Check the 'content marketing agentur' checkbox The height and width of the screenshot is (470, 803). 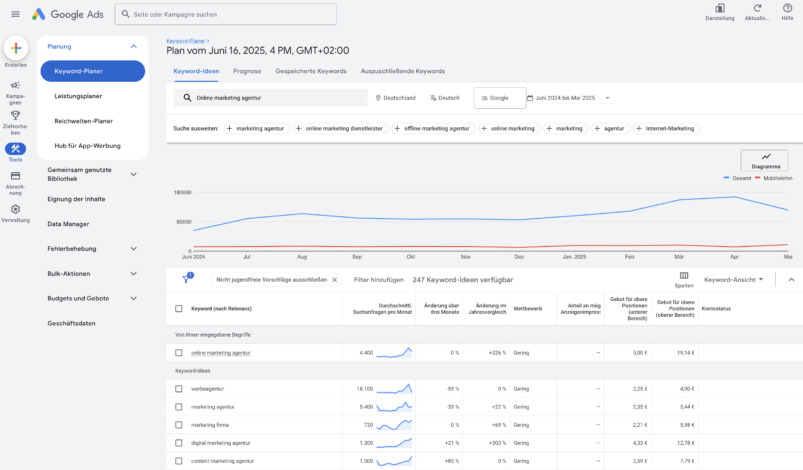(178, 461)
